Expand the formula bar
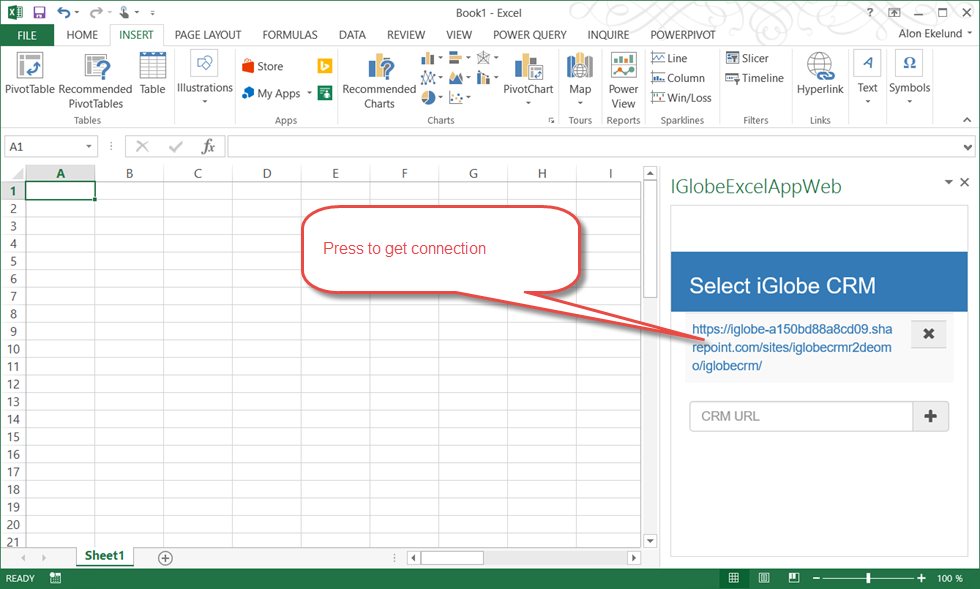Image resolution: width=980 pixels, height=589 pixels. point(968,148)
